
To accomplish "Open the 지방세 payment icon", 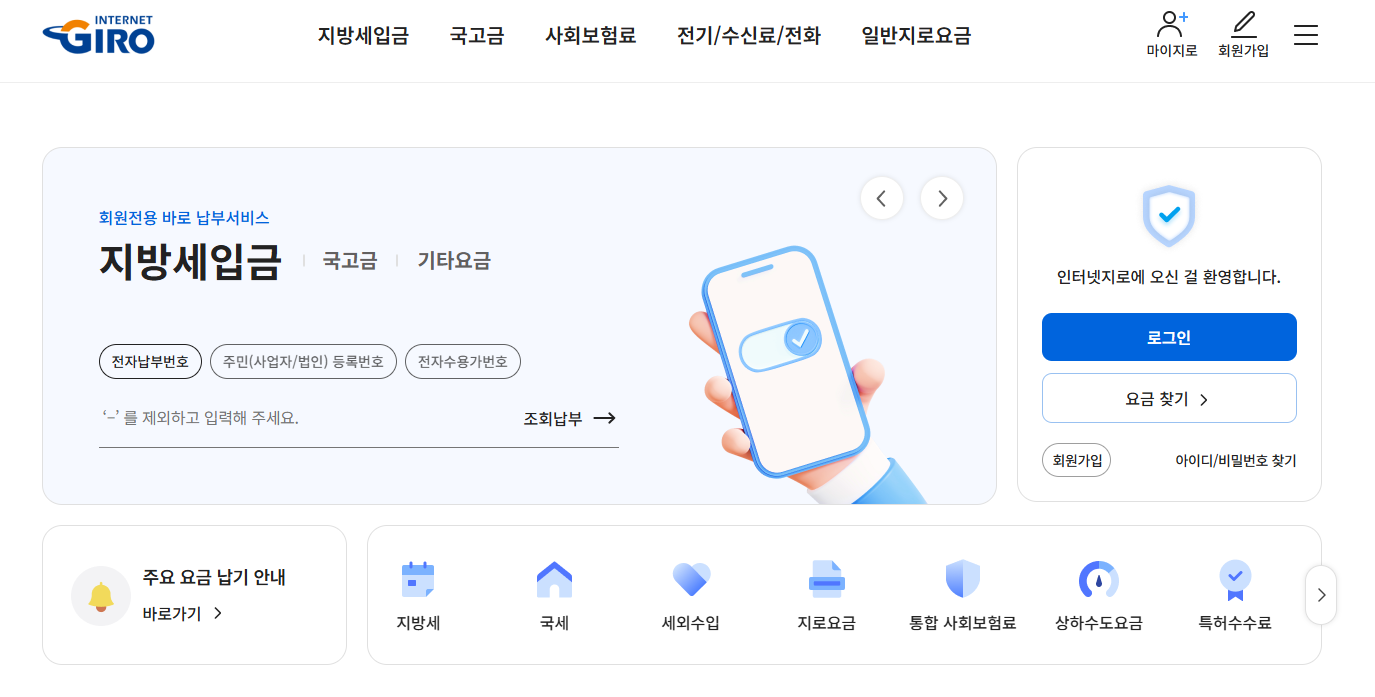I will pyautogui.click(x=417, y=595).
